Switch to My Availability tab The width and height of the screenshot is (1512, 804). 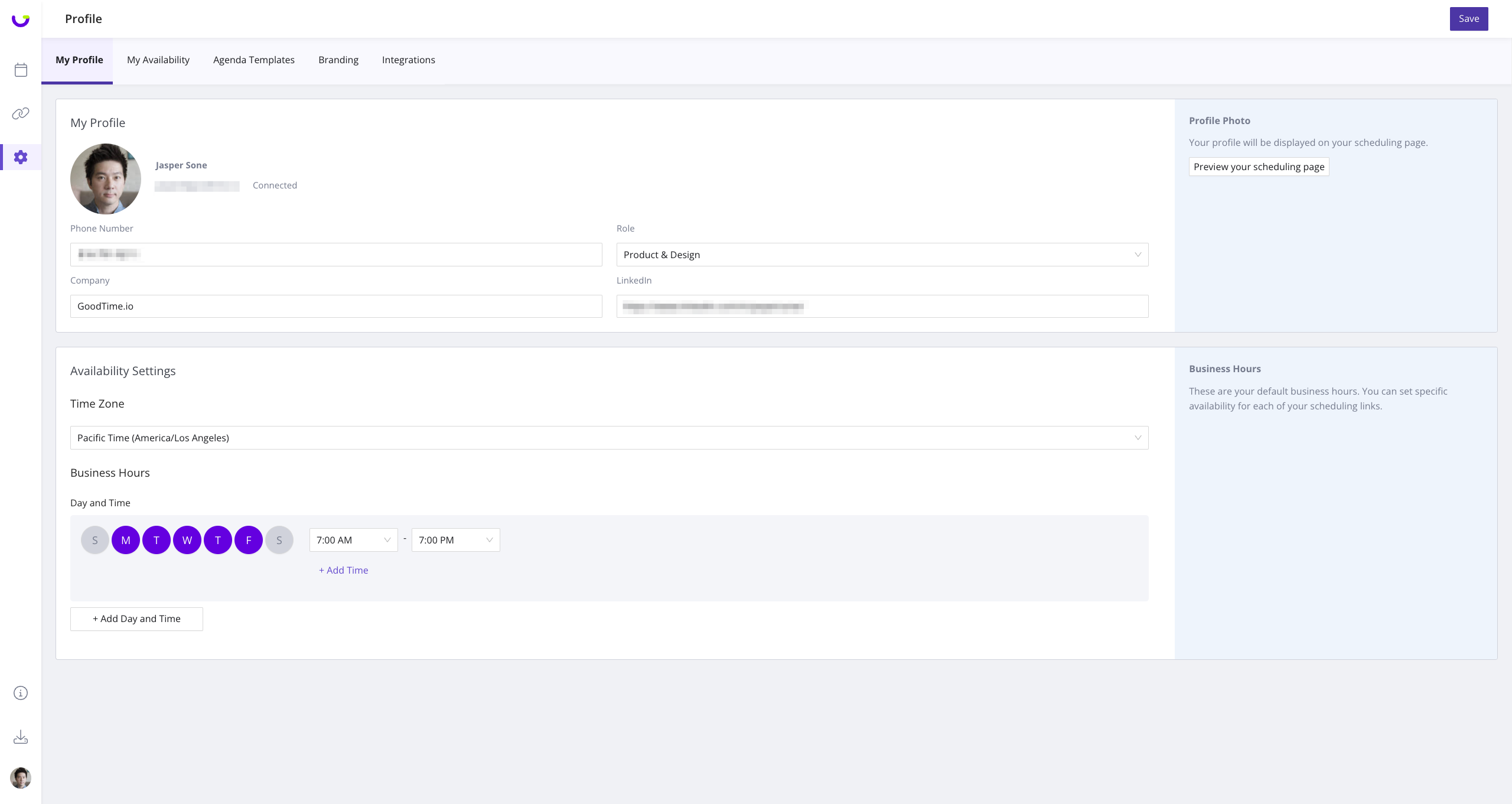pyautogui.click(x=158, y=60)
